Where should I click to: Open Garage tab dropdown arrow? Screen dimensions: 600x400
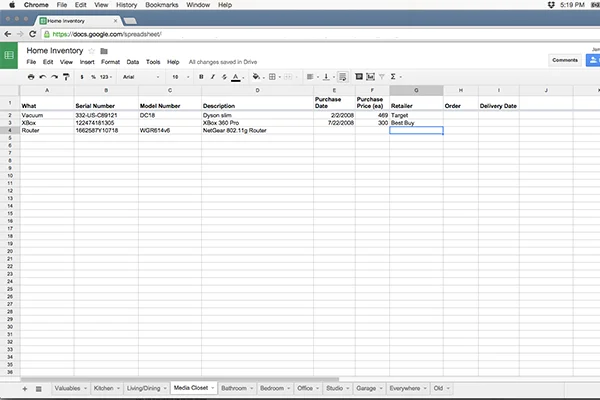pos(381,389)
